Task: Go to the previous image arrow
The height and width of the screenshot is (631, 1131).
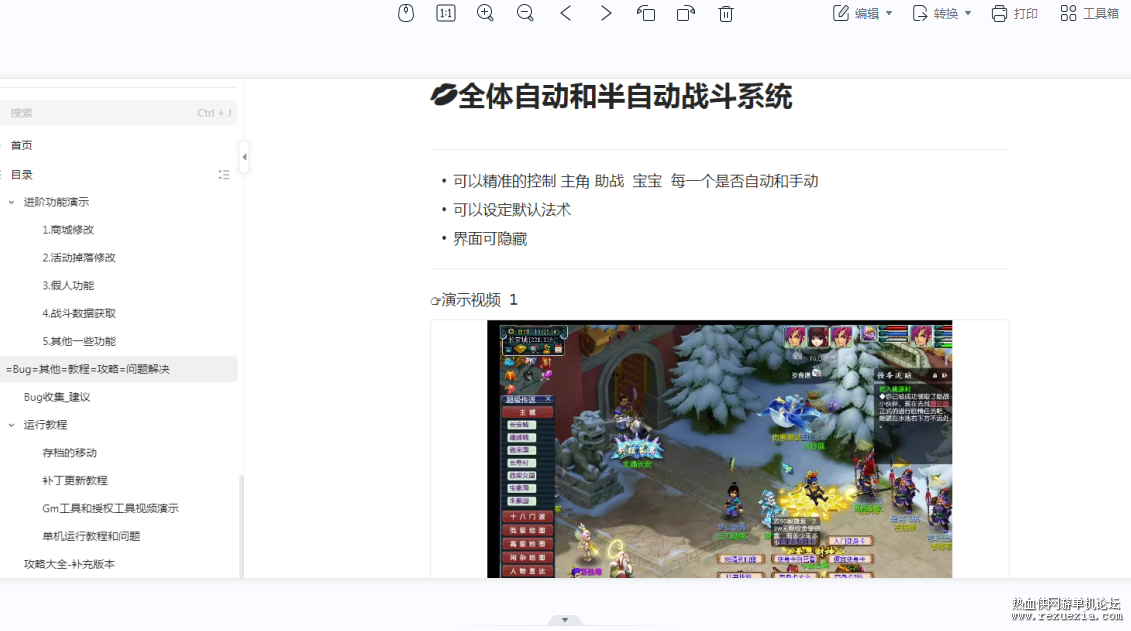Action: tap(566, 13)
